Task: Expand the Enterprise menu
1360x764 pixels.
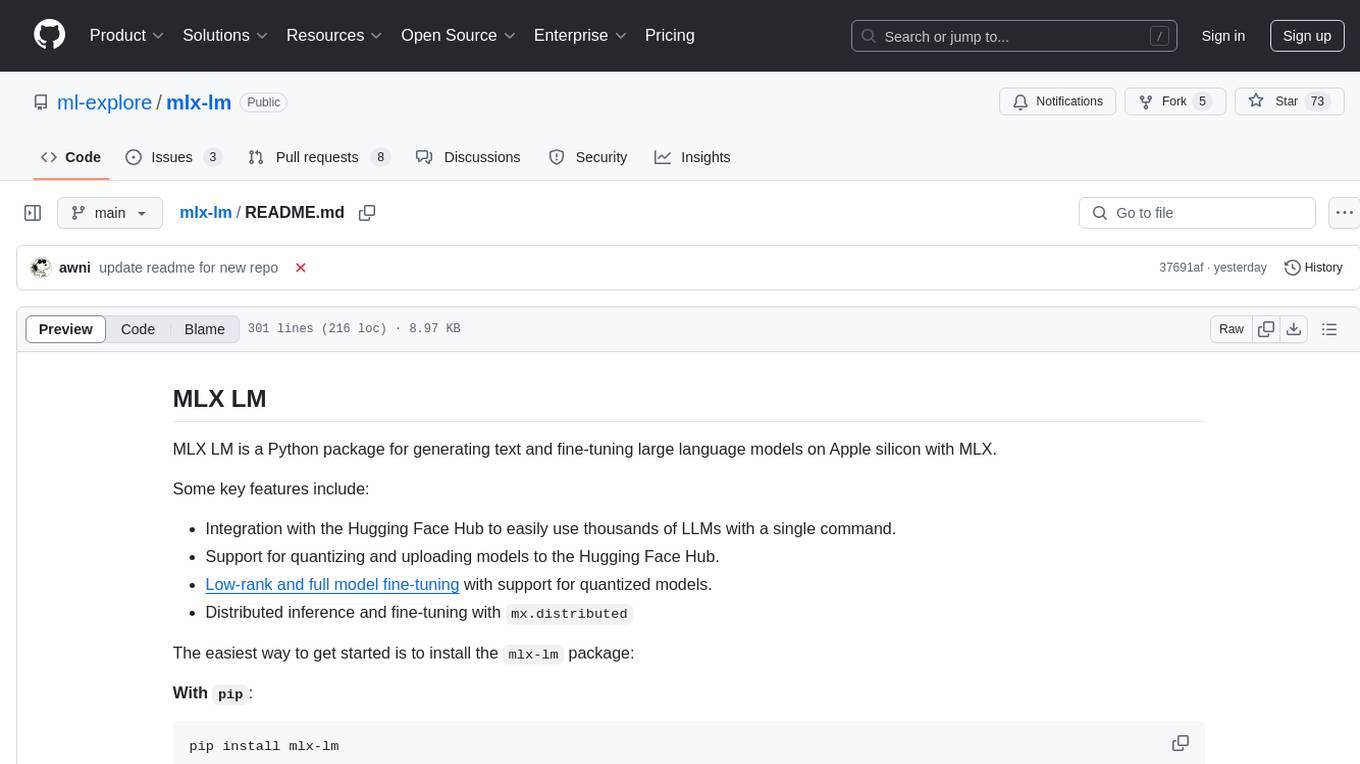Action: [580, 35]
